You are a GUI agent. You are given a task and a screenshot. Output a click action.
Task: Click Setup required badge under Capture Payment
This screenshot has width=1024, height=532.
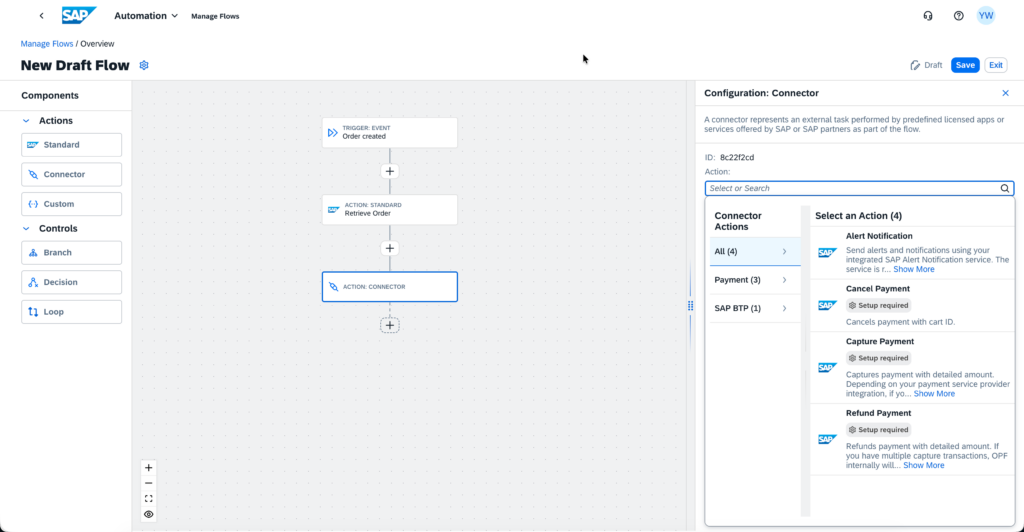(878, 358)
